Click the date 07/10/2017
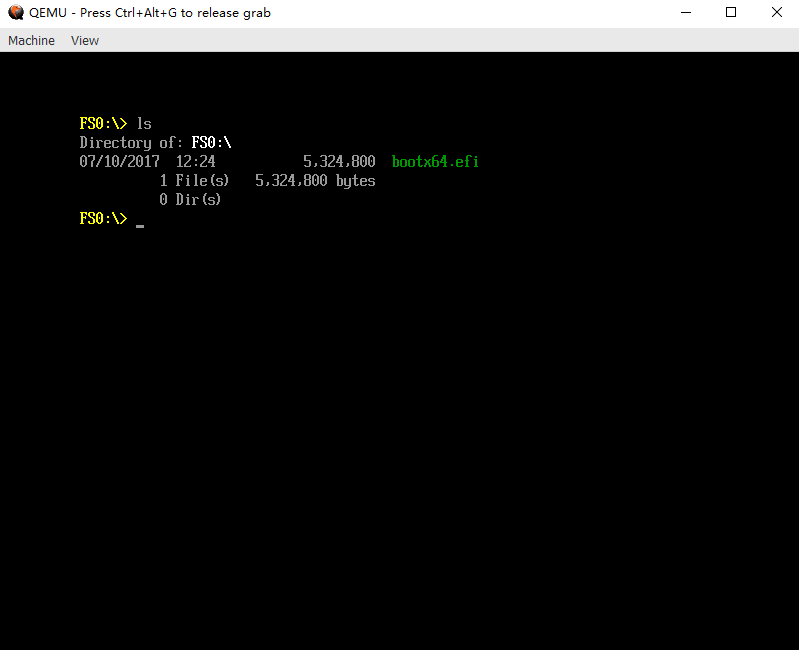The image size is (799, 650). coord(119,161)
